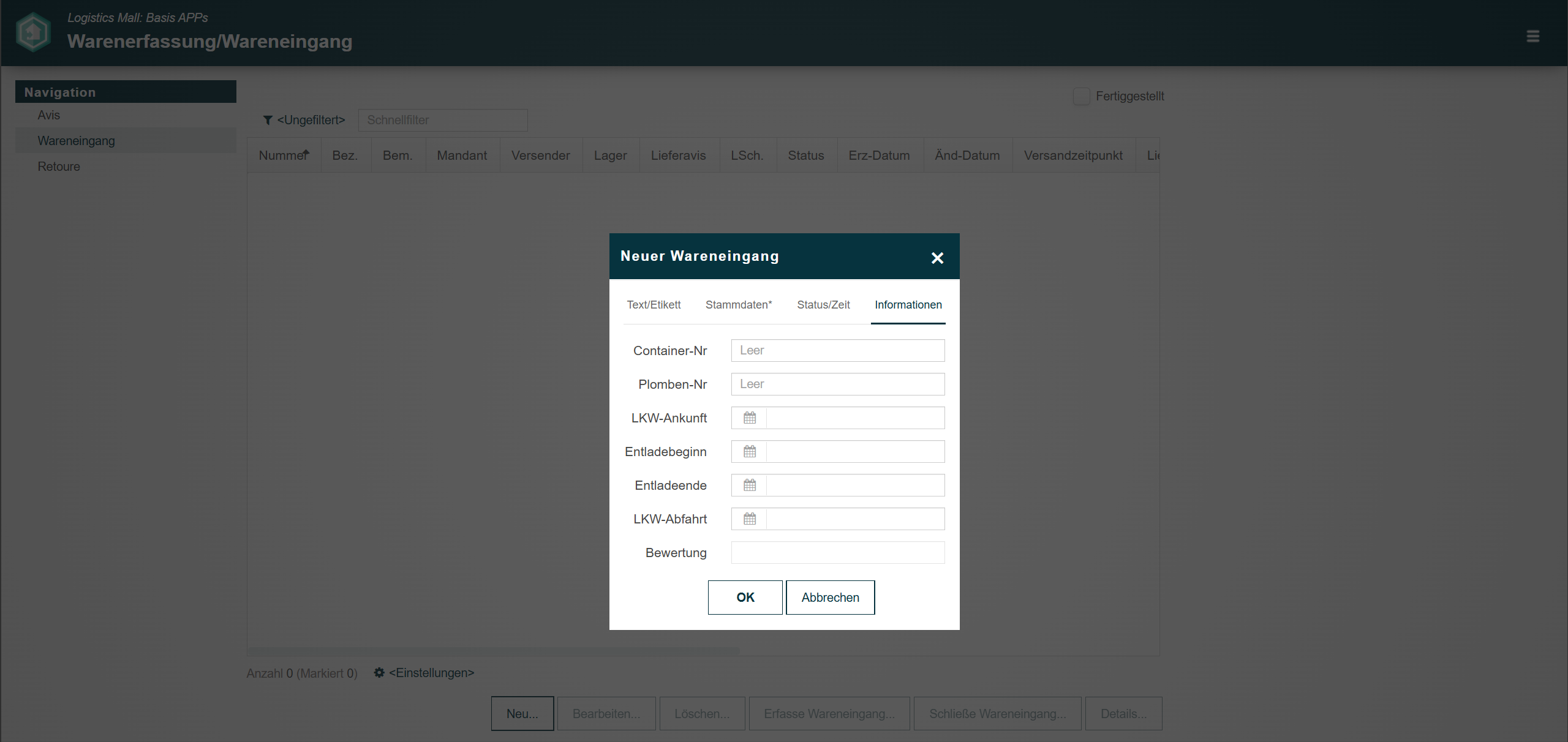The image size is (1568, 742).
Task: Open the calendar picker for LKW-Abfahrt
Action: click(749, 519)
